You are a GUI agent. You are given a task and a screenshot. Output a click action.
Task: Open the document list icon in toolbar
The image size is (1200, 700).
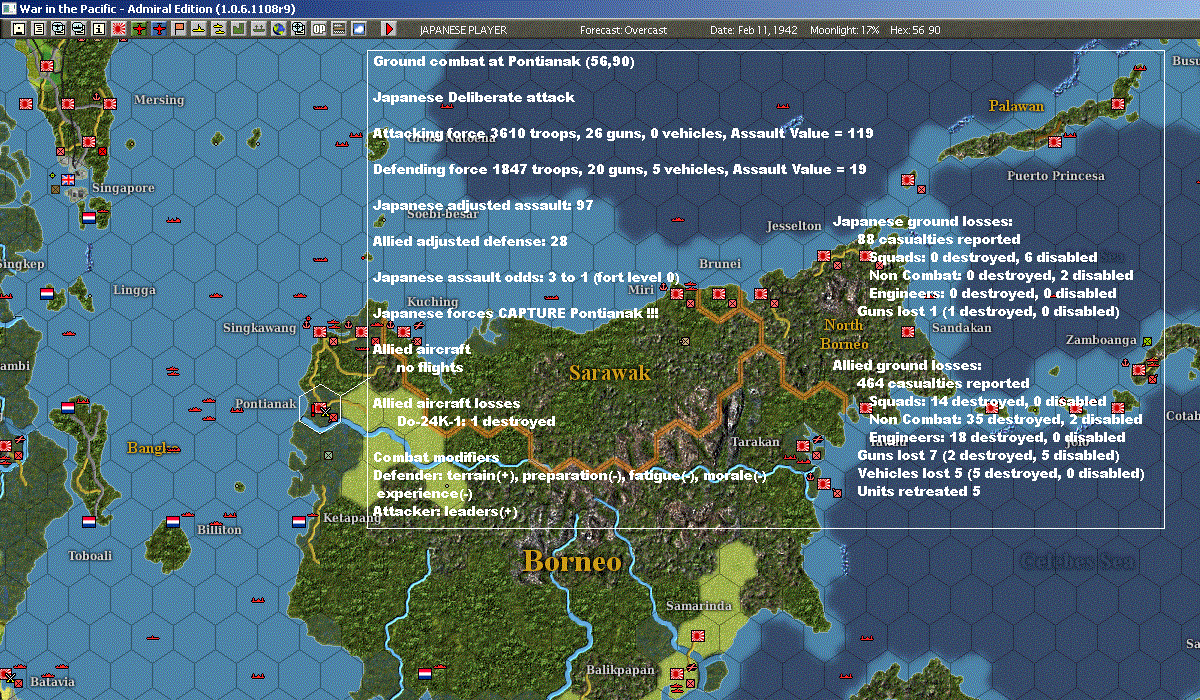pos(38,29)
